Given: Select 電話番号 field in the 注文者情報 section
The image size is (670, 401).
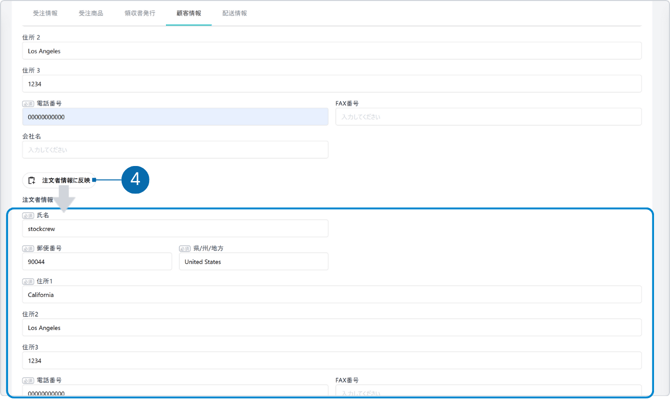Looking at the screenshot, I should pyautogui.click(x=175, y=392).
